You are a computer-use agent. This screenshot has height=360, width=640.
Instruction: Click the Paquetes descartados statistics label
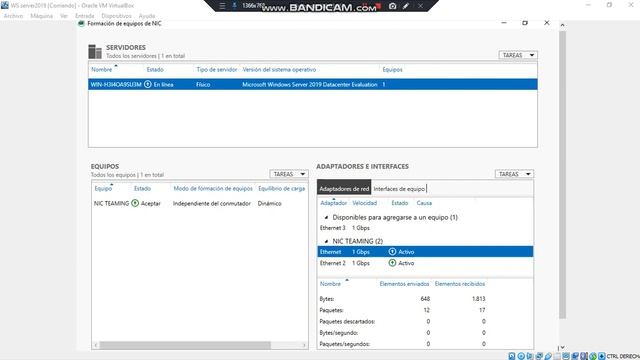coord(347,321)
